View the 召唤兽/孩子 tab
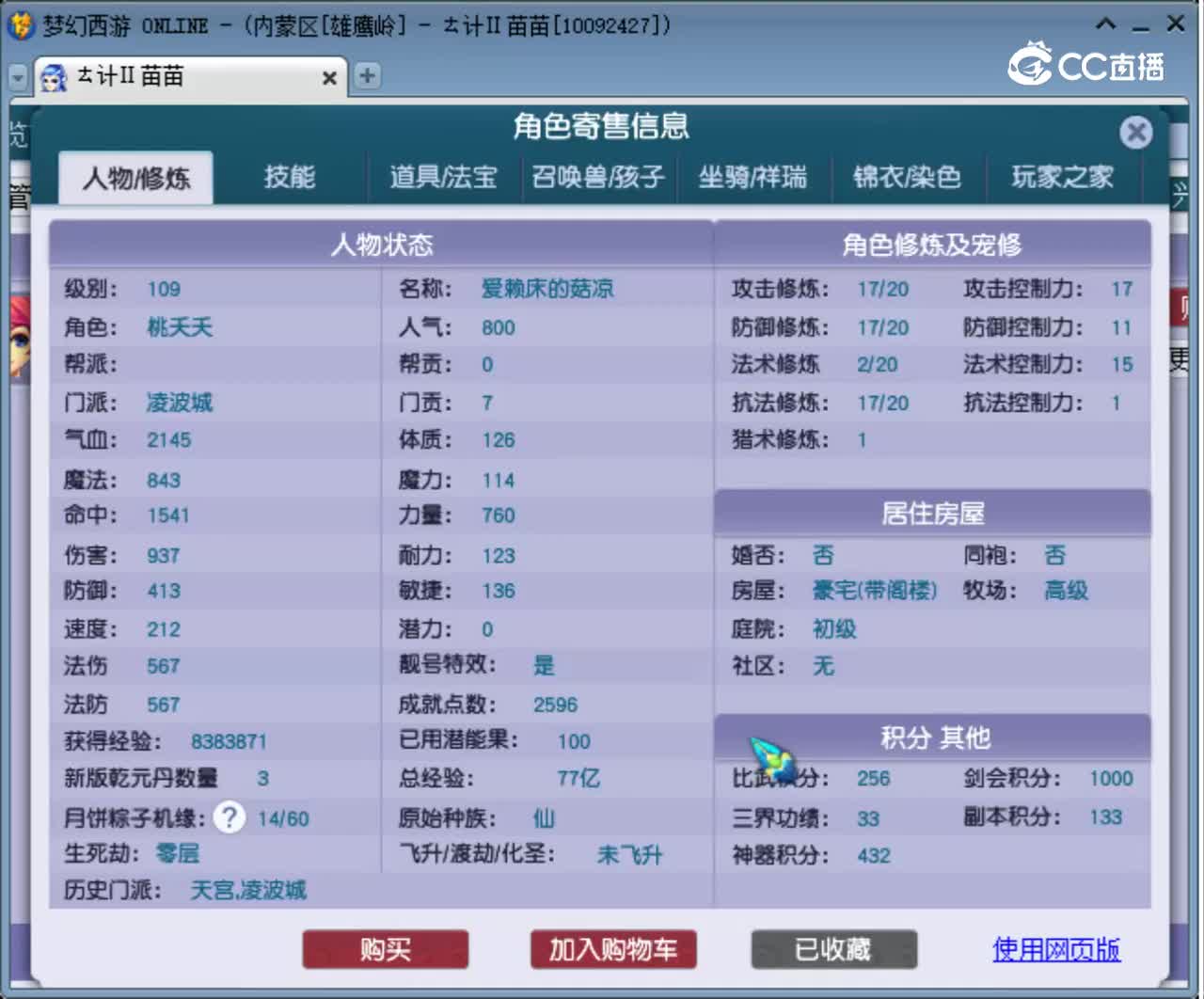 click(599, 177)
